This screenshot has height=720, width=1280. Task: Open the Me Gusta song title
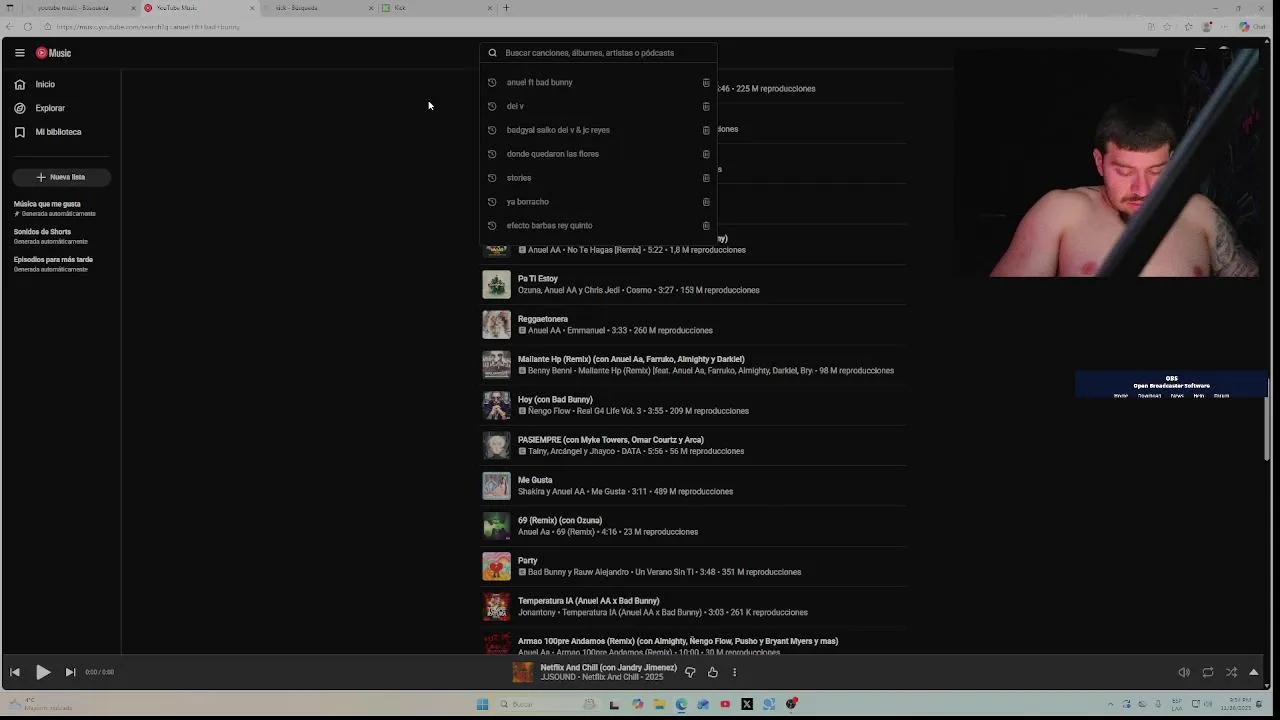[535, 480]
